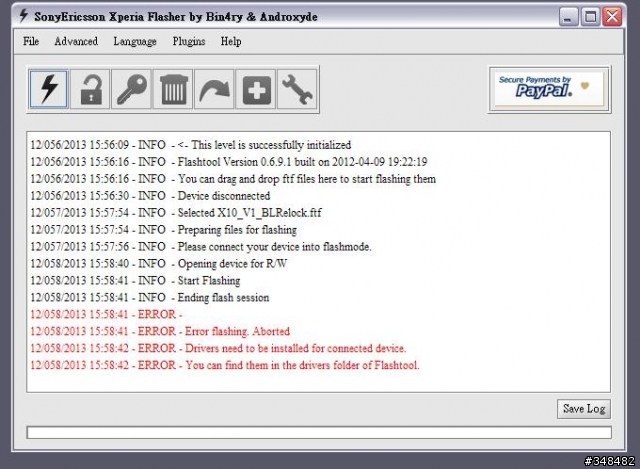
Task: Maximize the Xperia Flasher window
Action: click(x=590, y=17)
